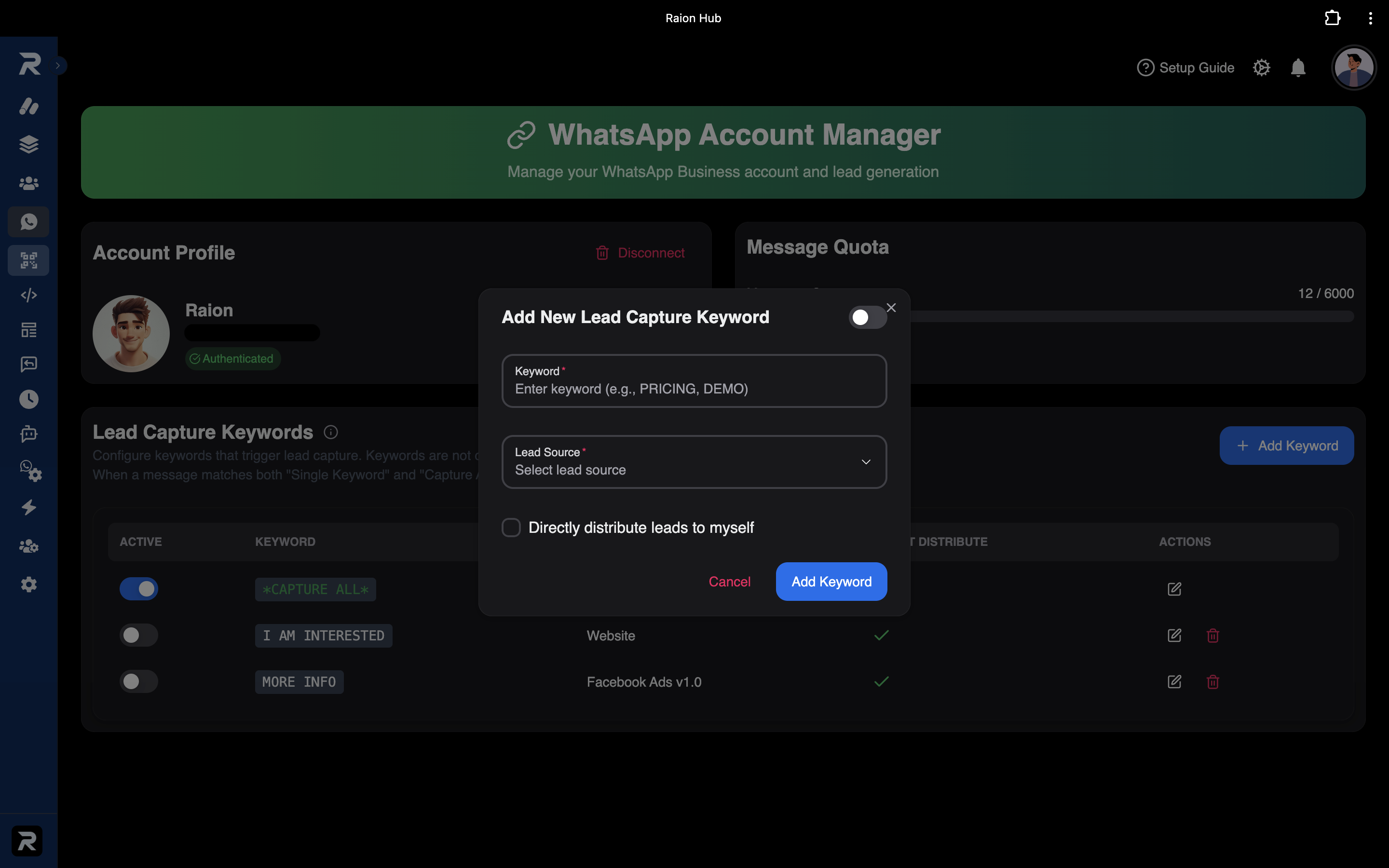Show Lead Capture Keywords info tooltip

[330, 432]
